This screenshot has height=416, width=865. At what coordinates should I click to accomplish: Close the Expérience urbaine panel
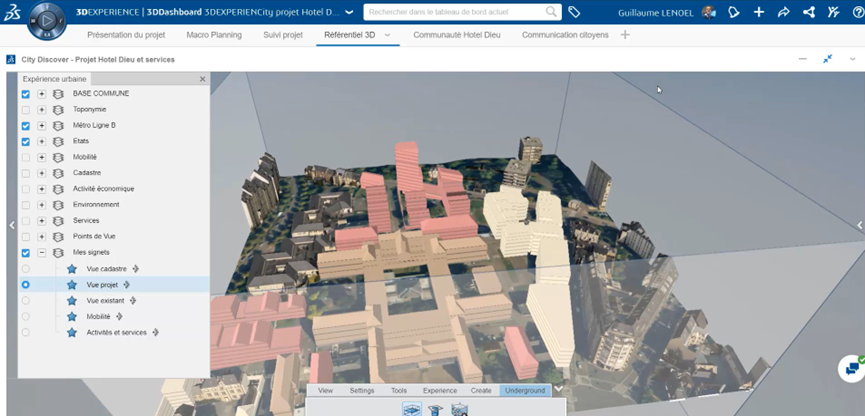202,79
